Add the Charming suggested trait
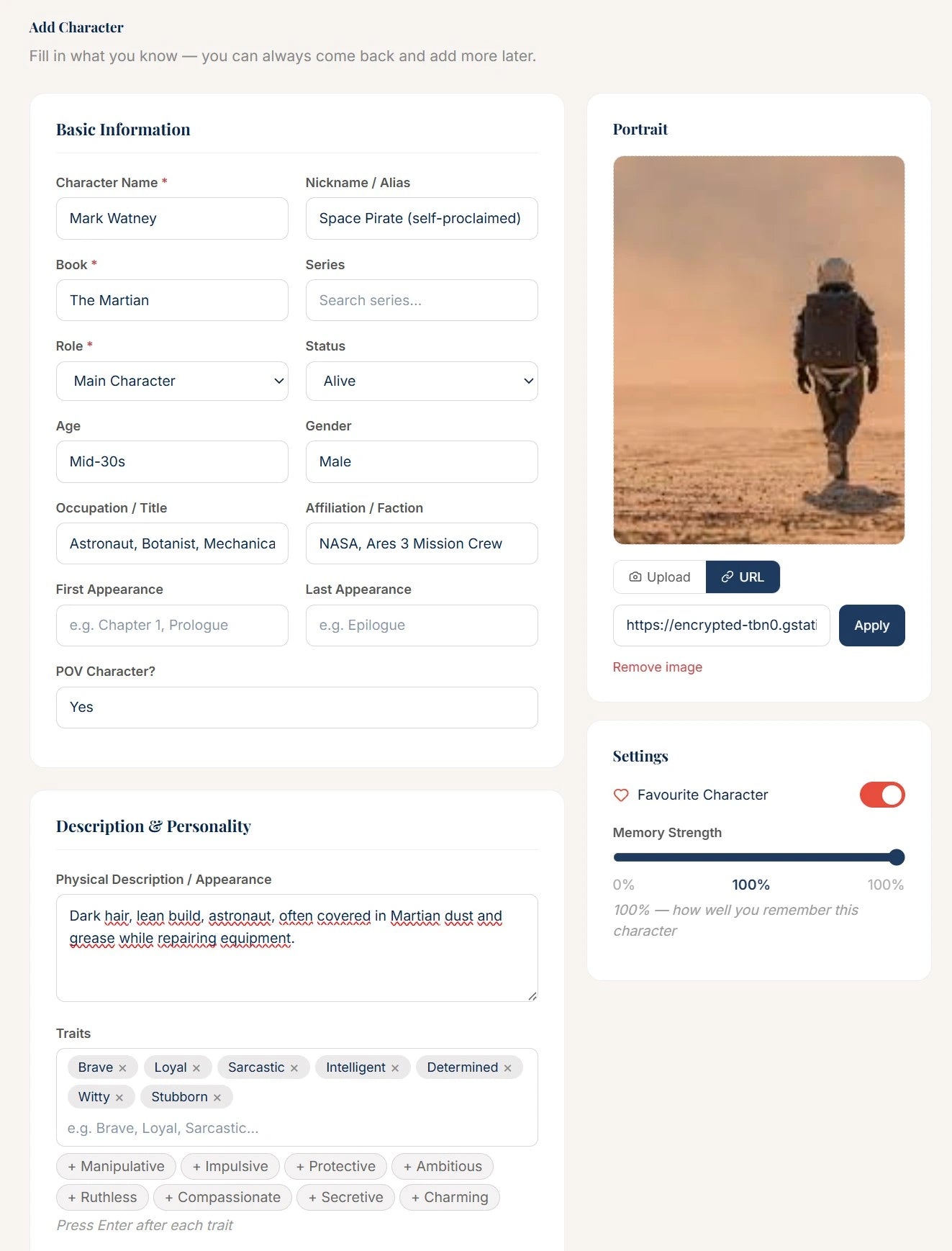The width and height of the screenshot is (952, 1251). (x=449, y=1197)
